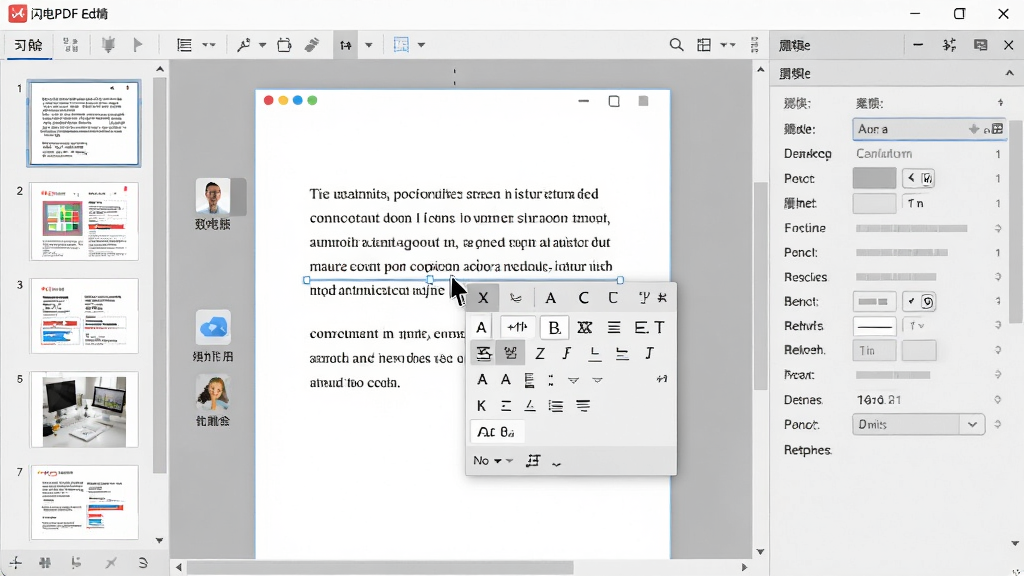Click the rotate page icon in toolbar

(x=284, y=45)
